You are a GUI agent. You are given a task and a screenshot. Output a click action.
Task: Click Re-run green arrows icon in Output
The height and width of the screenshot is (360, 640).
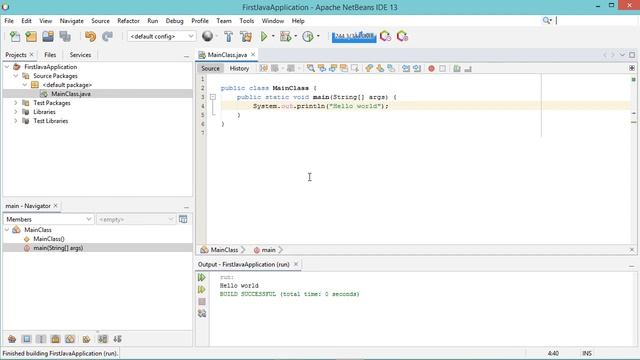[x=202, y=278]
